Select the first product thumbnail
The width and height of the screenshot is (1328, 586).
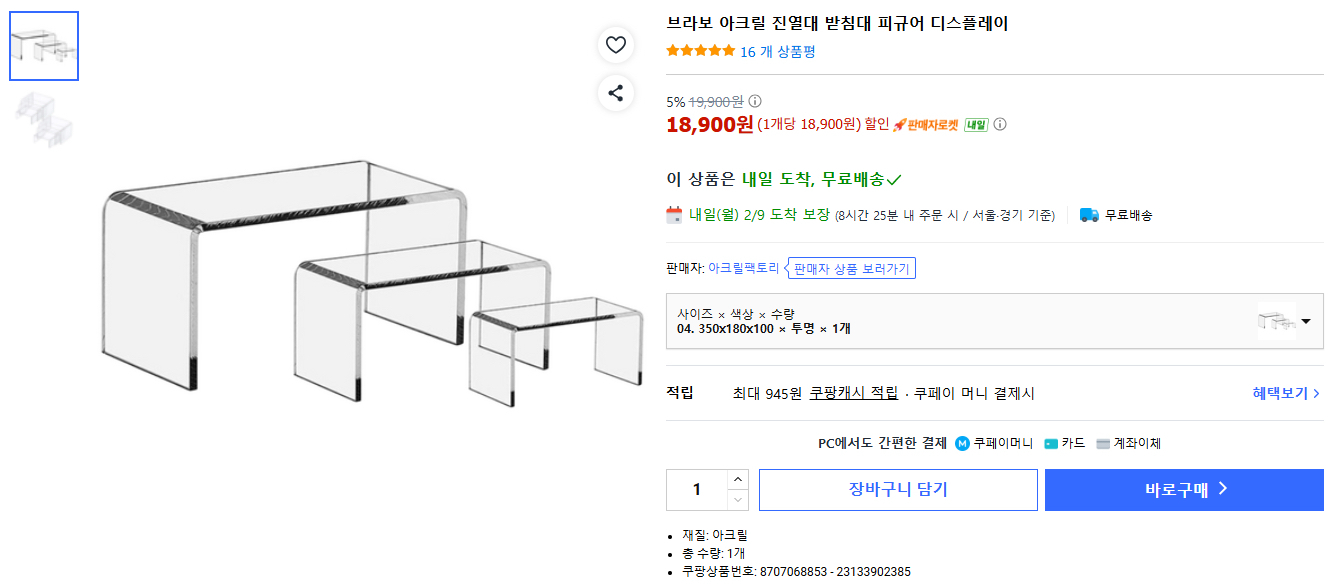pos(44,46)
